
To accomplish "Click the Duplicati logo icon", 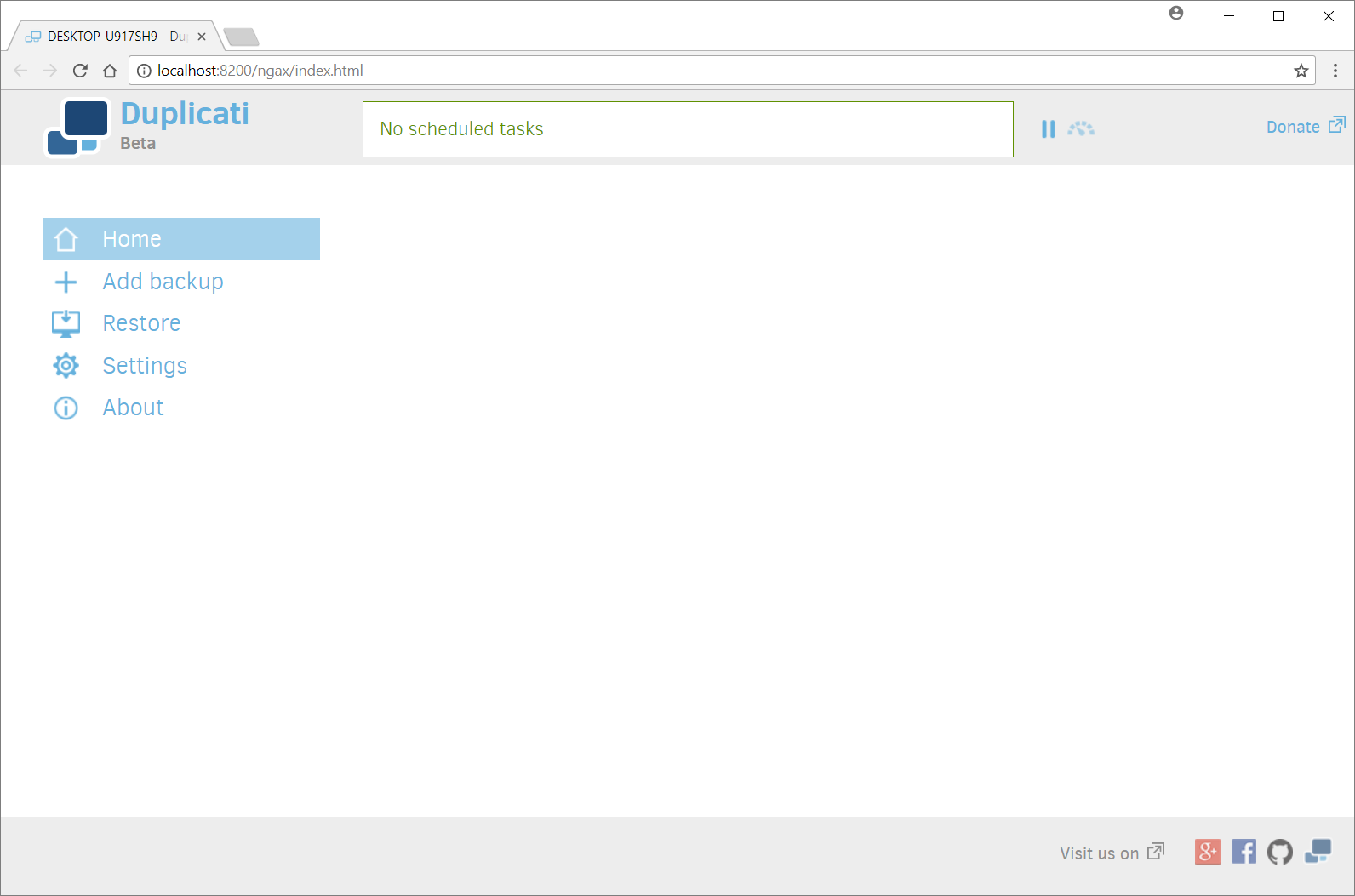I will coord(77,128).
